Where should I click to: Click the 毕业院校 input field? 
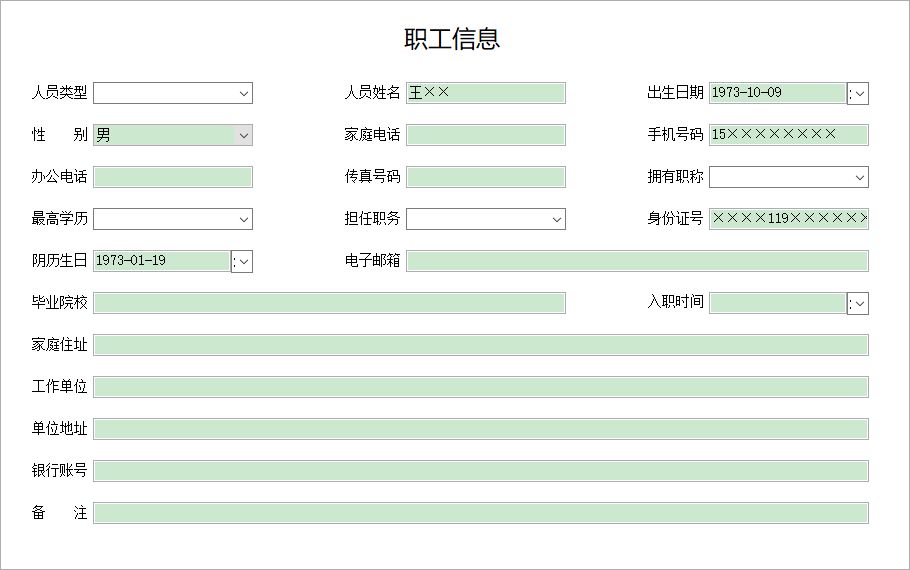tap(330, 303)
